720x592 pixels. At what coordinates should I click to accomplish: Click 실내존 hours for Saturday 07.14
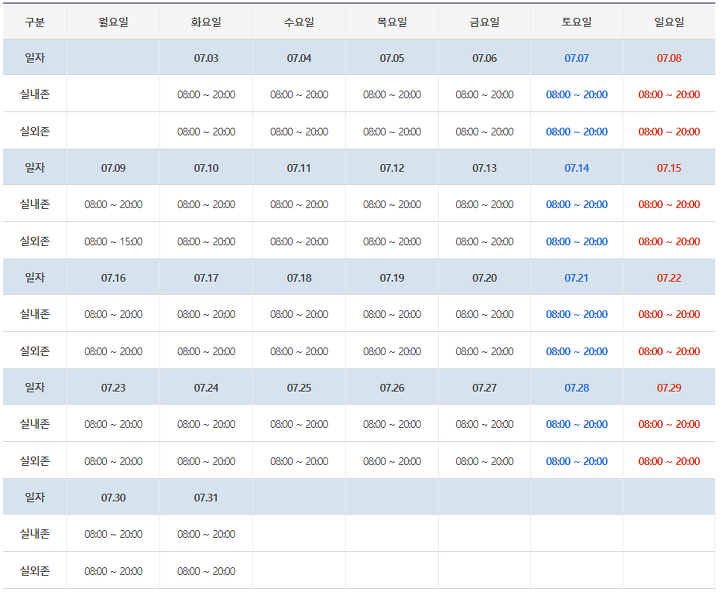point(577,204)
